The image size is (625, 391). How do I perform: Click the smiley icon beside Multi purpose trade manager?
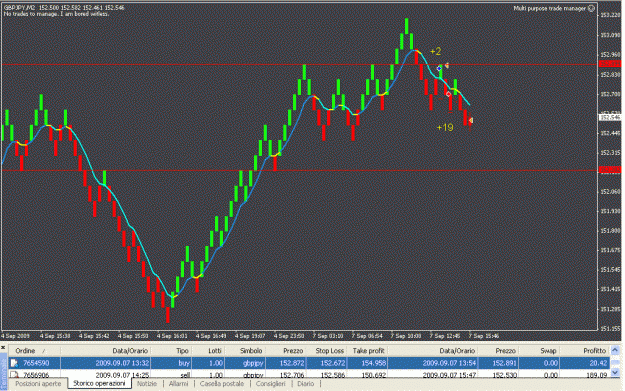pos(592,8)
